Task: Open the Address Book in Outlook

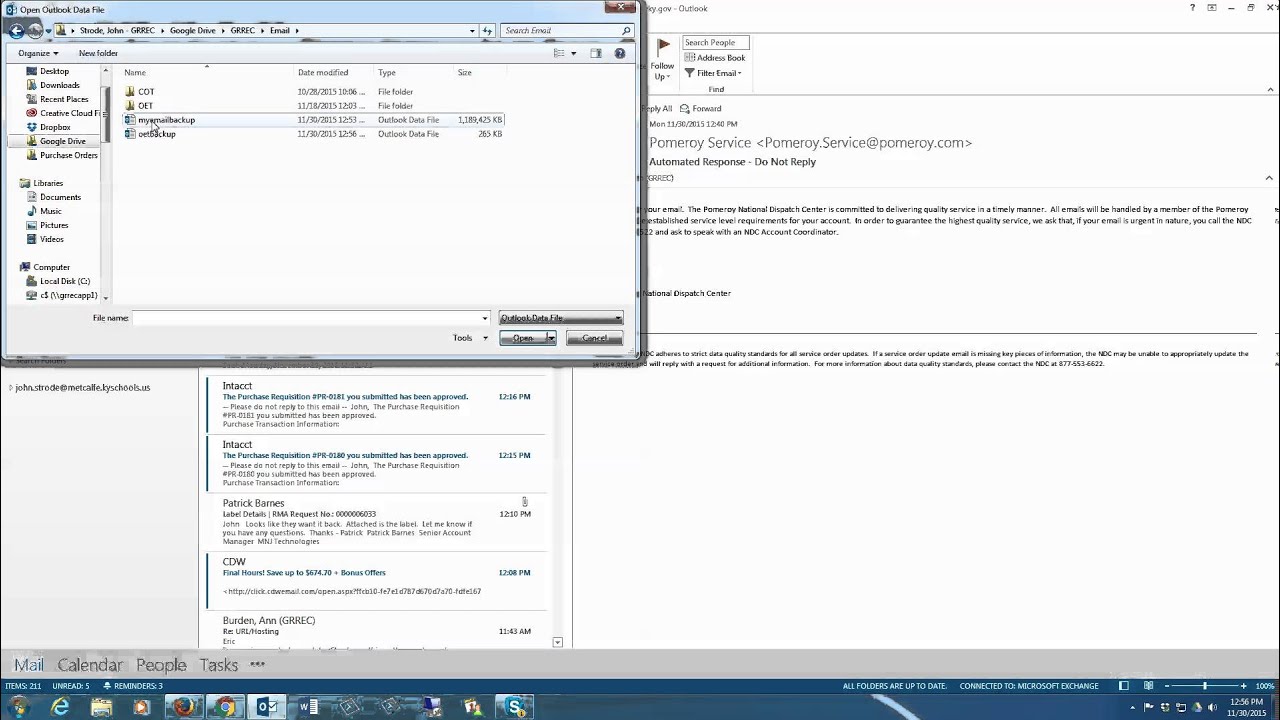Action: [715, 58]
